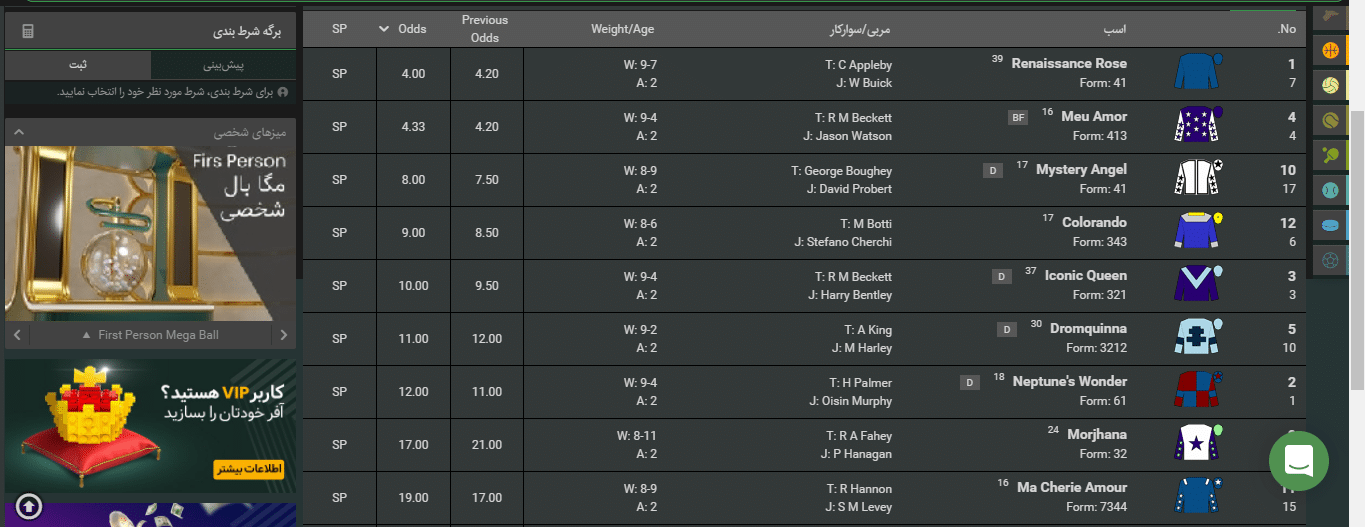Image resolution: width=1365 pixels, height=527 pixels.
Task: Show next game with carousel right arrow
Action: 284,335
